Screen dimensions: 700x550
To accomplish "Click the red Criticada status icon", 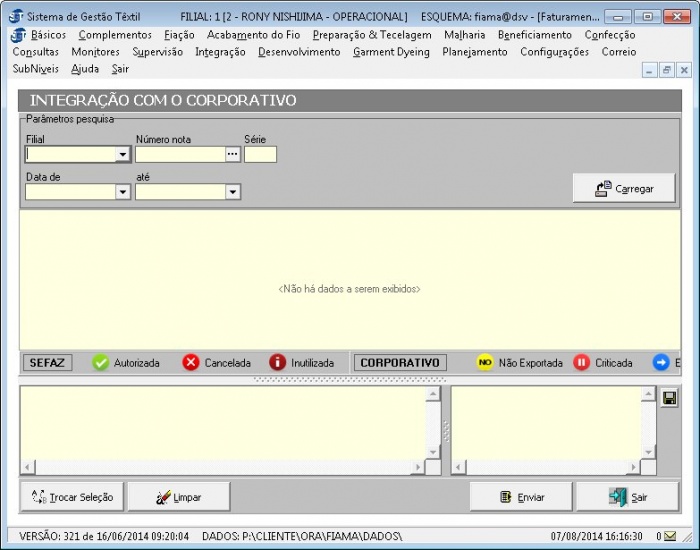I will tap(582, 363).
